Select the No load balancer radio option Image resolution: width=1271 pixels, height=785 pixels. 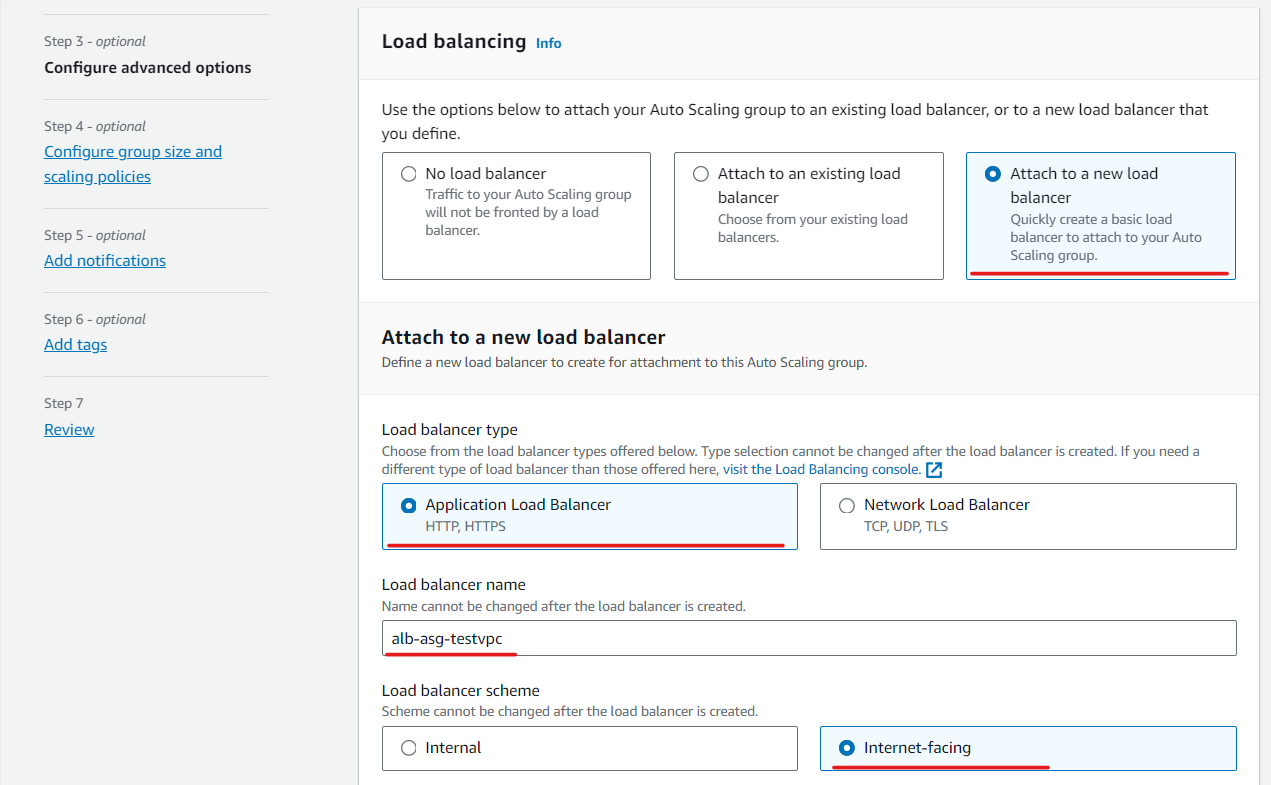[x=408, y=174]
